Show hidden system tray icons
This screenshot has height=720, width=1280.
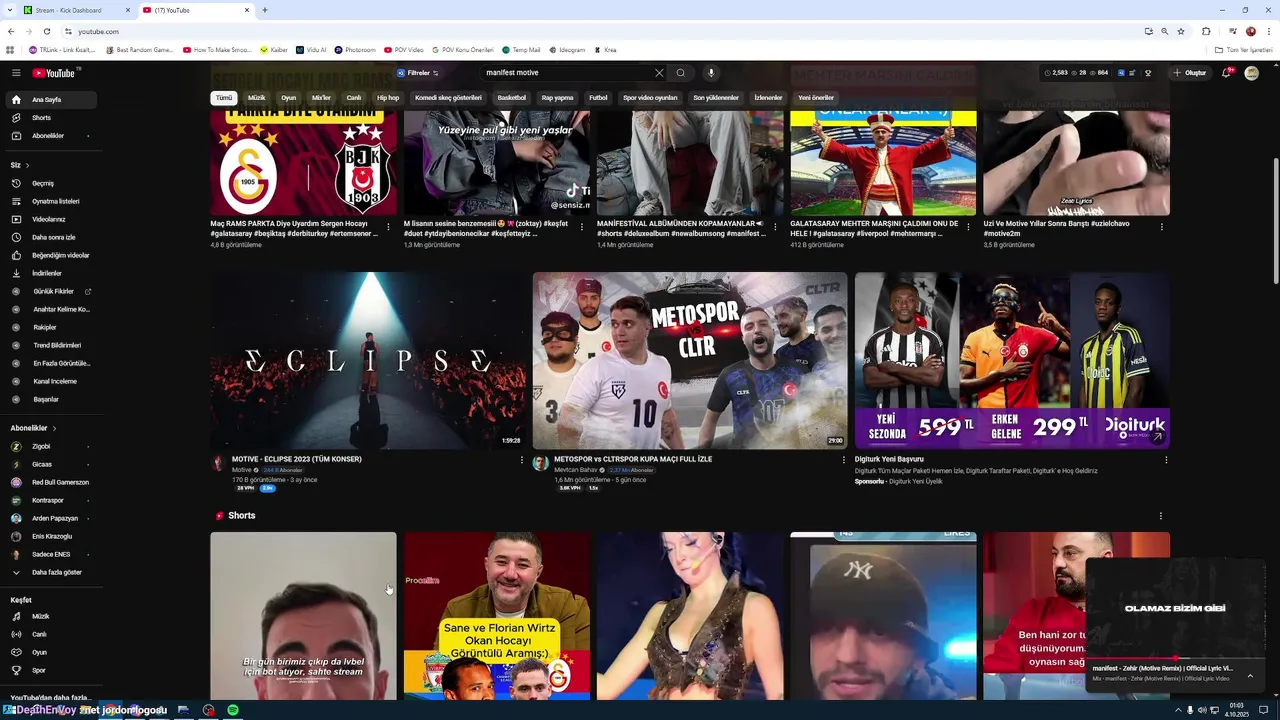(1176, 710)
